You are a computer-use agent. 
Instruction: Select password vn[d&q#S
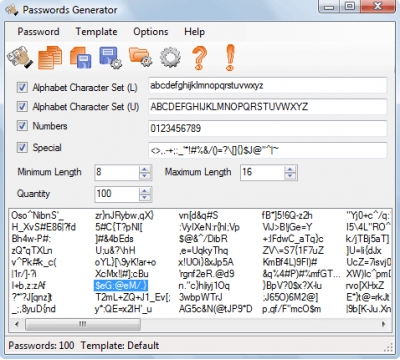pos(198,216)
